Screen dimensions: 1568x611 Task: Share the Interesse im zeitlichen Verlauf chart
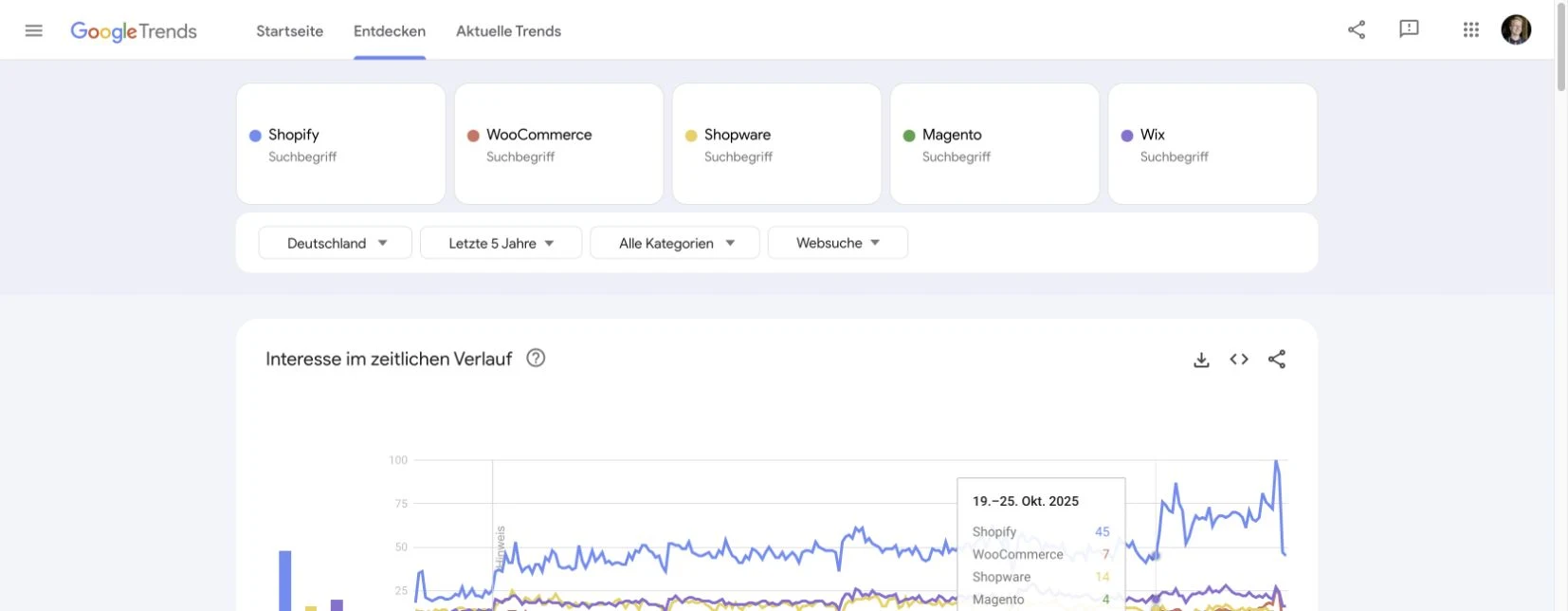tap(1277, 360)
